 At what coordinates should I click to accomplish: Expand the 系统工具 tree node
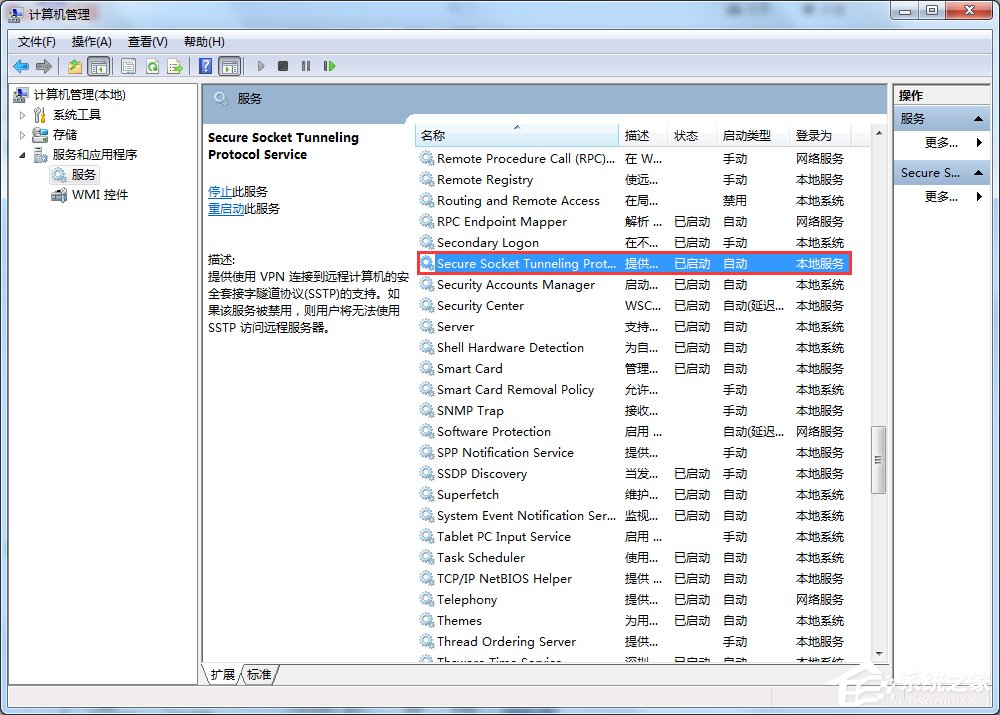click(x=24, y=114)
